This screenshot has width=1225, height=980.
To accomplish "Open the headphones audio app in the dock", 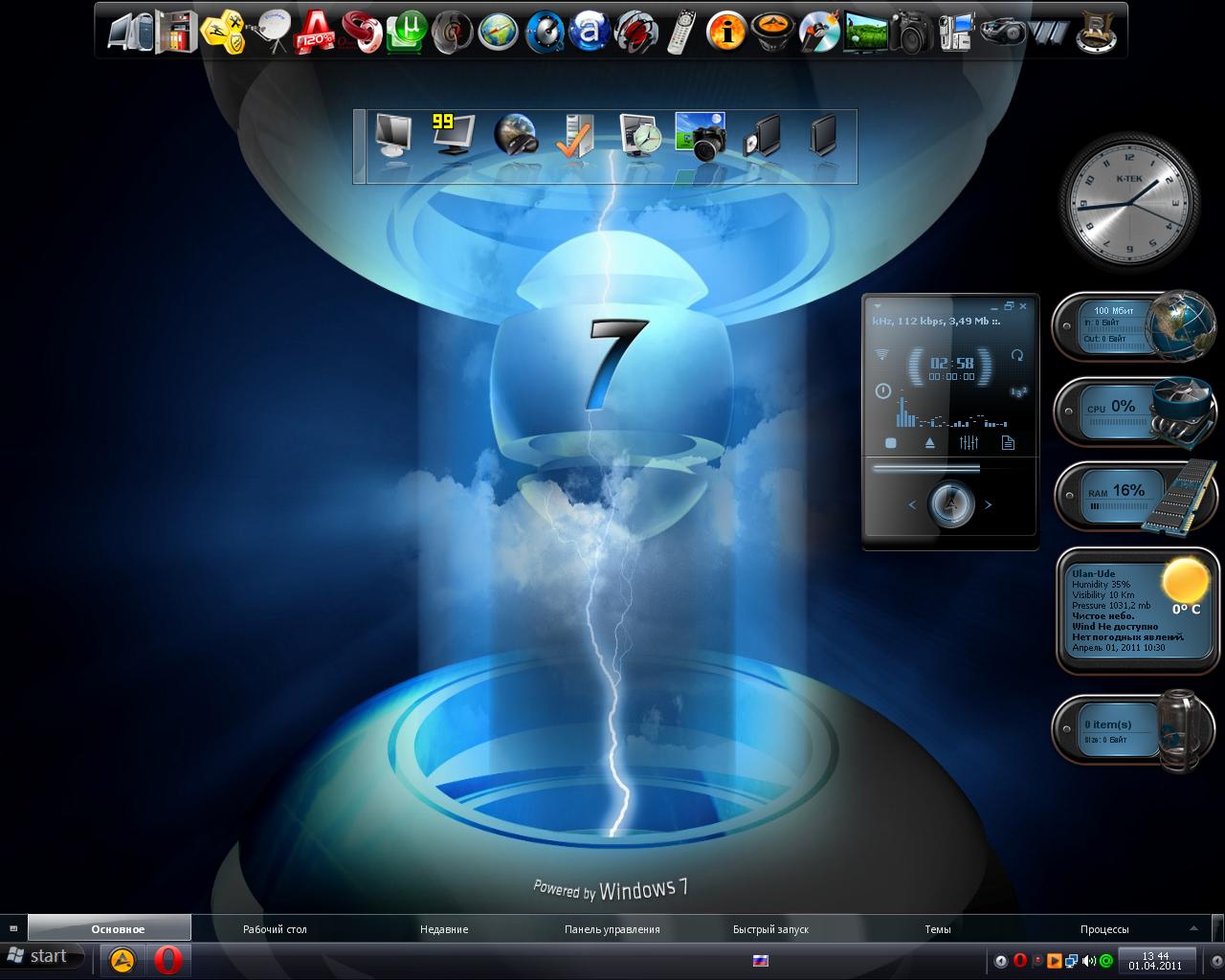I will (x=636, y=31).
